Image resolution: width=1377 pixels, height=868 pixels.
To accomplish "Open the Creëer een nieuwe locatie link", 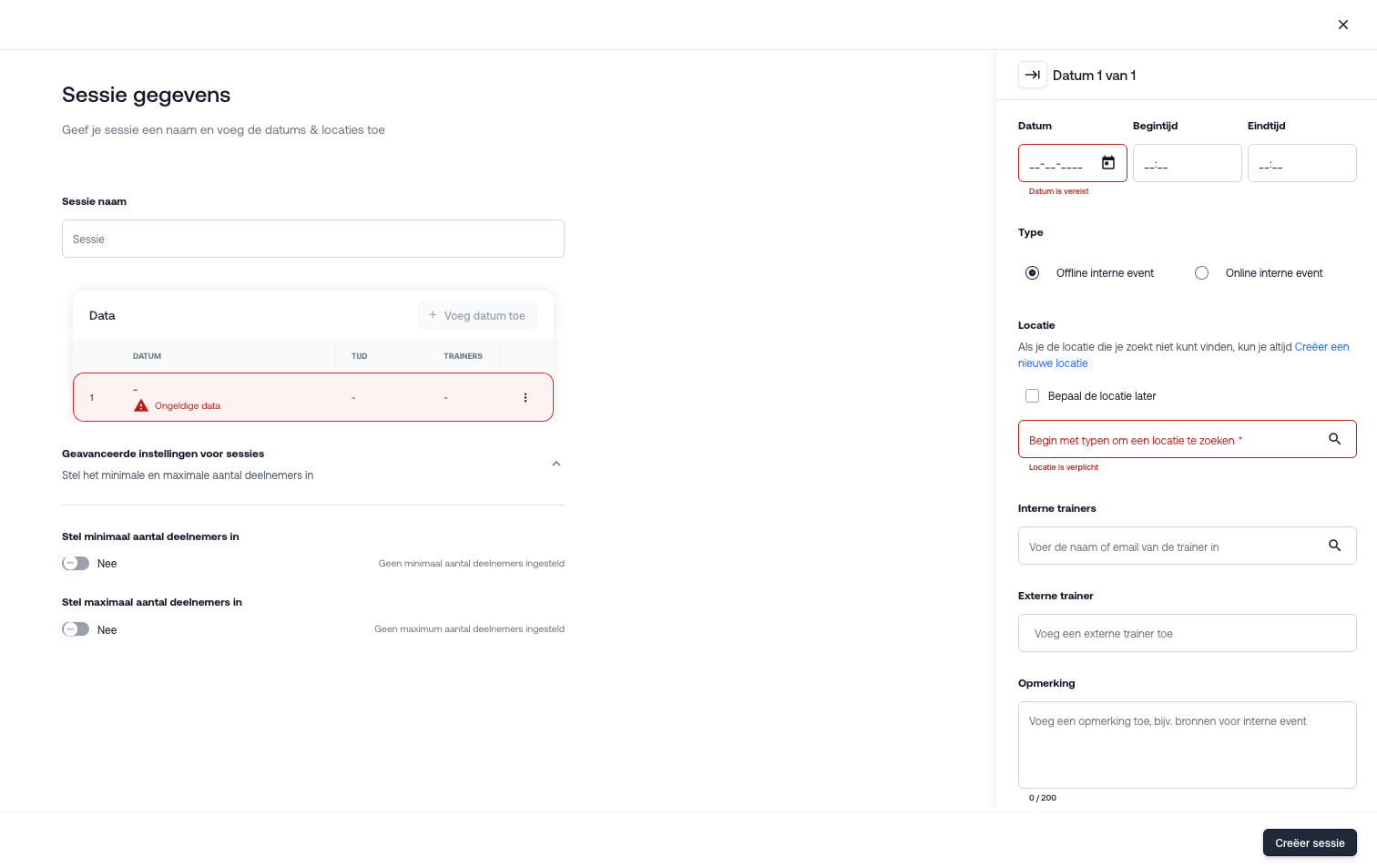I will pos(1321,347).
